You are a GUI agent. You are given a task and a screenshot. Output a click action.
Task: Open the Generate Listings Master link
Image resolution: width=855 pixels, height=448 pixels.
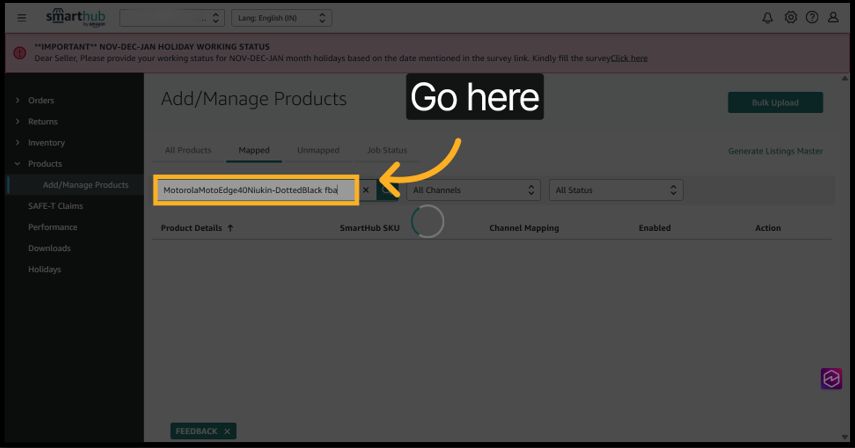coord(775,151)
